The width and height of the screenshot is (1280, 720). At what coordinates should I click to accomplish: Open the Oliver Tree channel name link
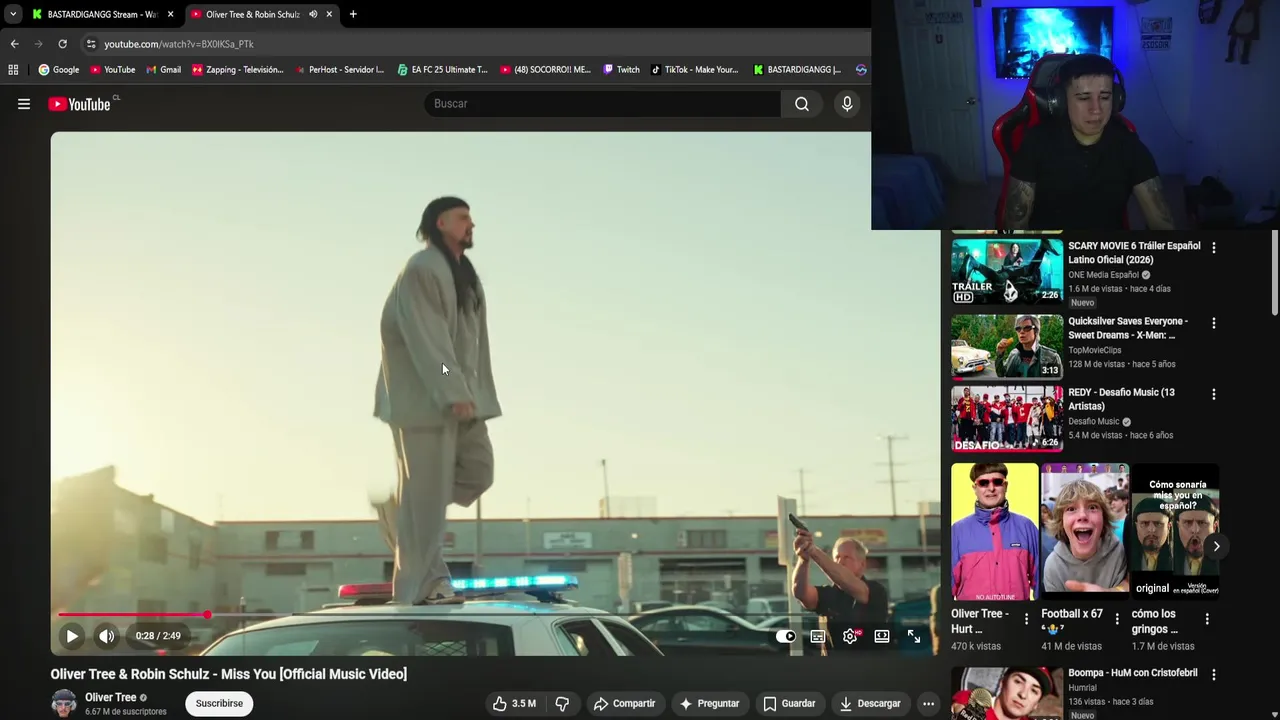coord(110,697)
